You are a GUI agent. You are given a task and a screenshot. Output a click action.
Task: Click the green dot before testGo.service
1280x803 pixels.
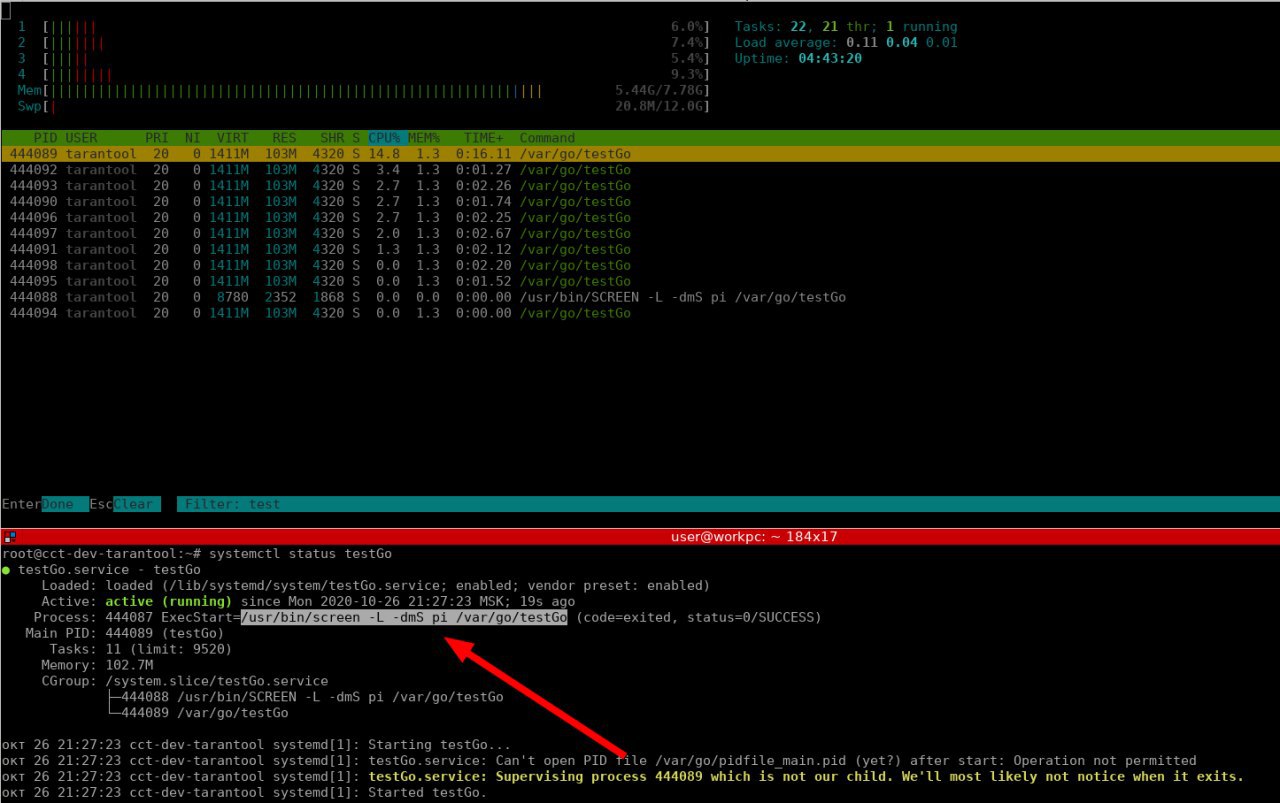point(6,569)
